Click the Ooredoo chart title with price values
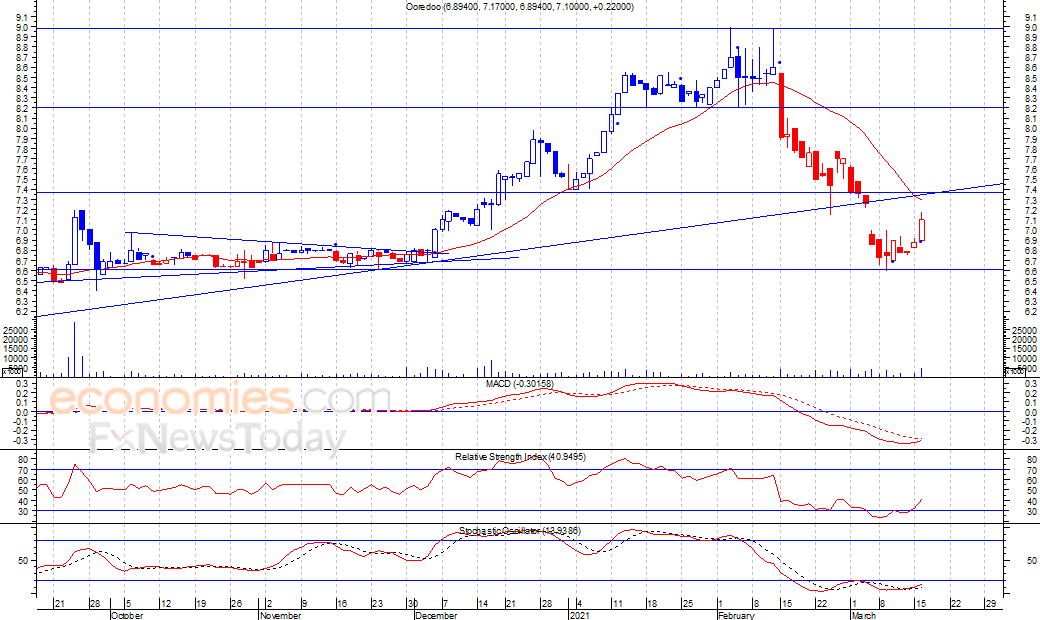1040x620 pixels. pos(519,7)
